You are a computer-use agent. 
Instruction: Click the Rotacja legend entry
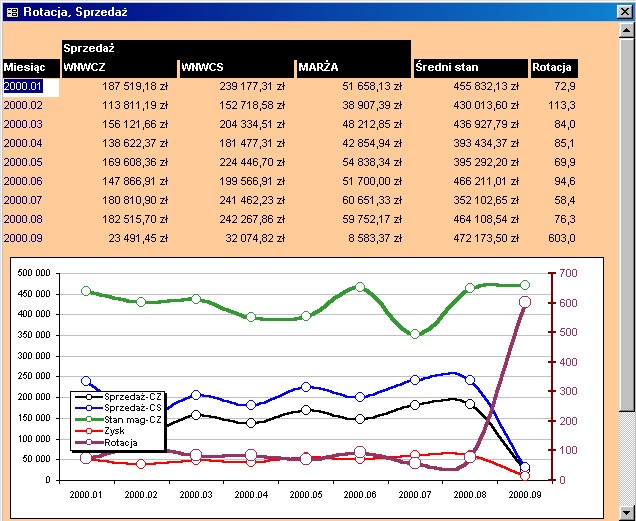click(x=106, y=443)
